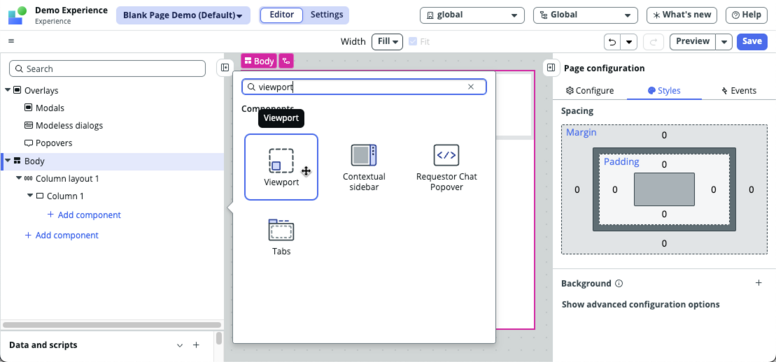
Task: Open the Events tab
Action: click(x=739, y=91)
